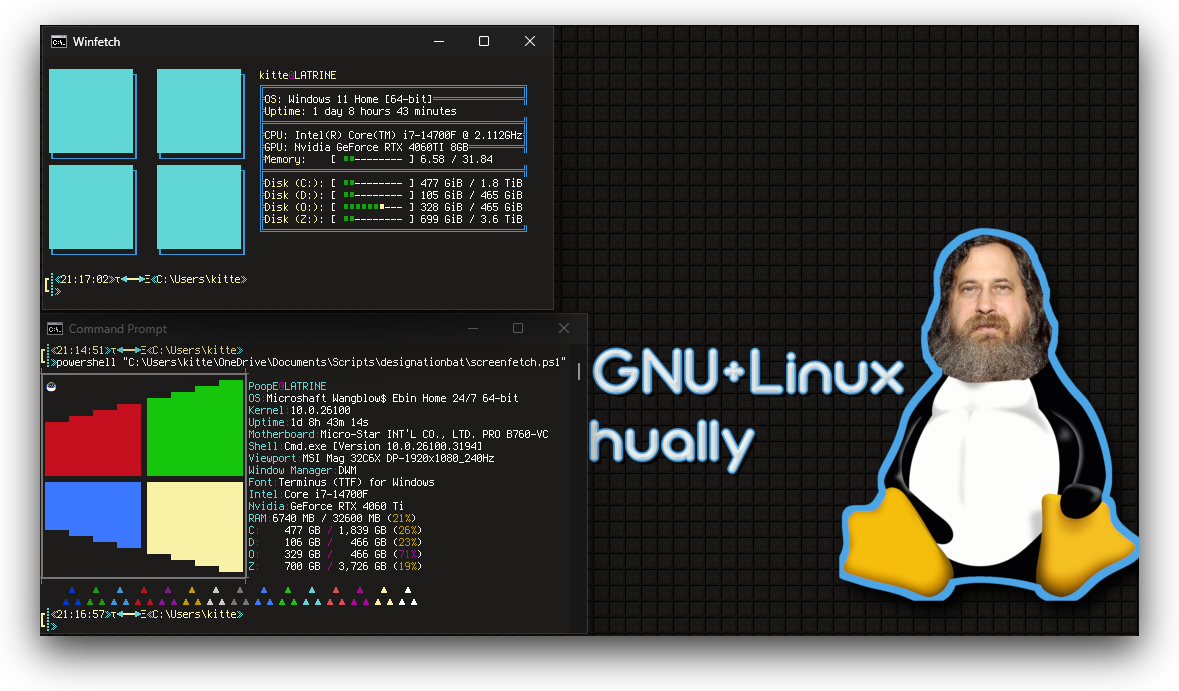
Task: Click the Command Prompt vertical scrollbar thumb
Action: click(579, 371)
